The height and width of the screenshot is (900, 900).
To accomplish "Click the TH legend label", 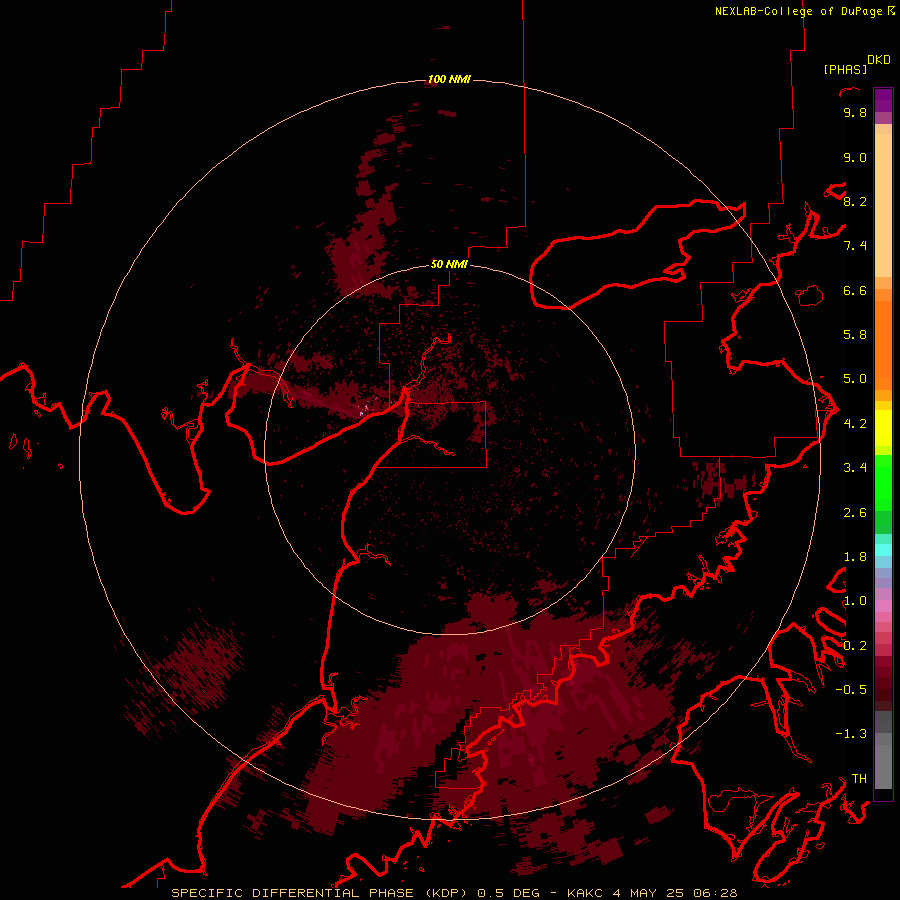I will click(859, 779).
